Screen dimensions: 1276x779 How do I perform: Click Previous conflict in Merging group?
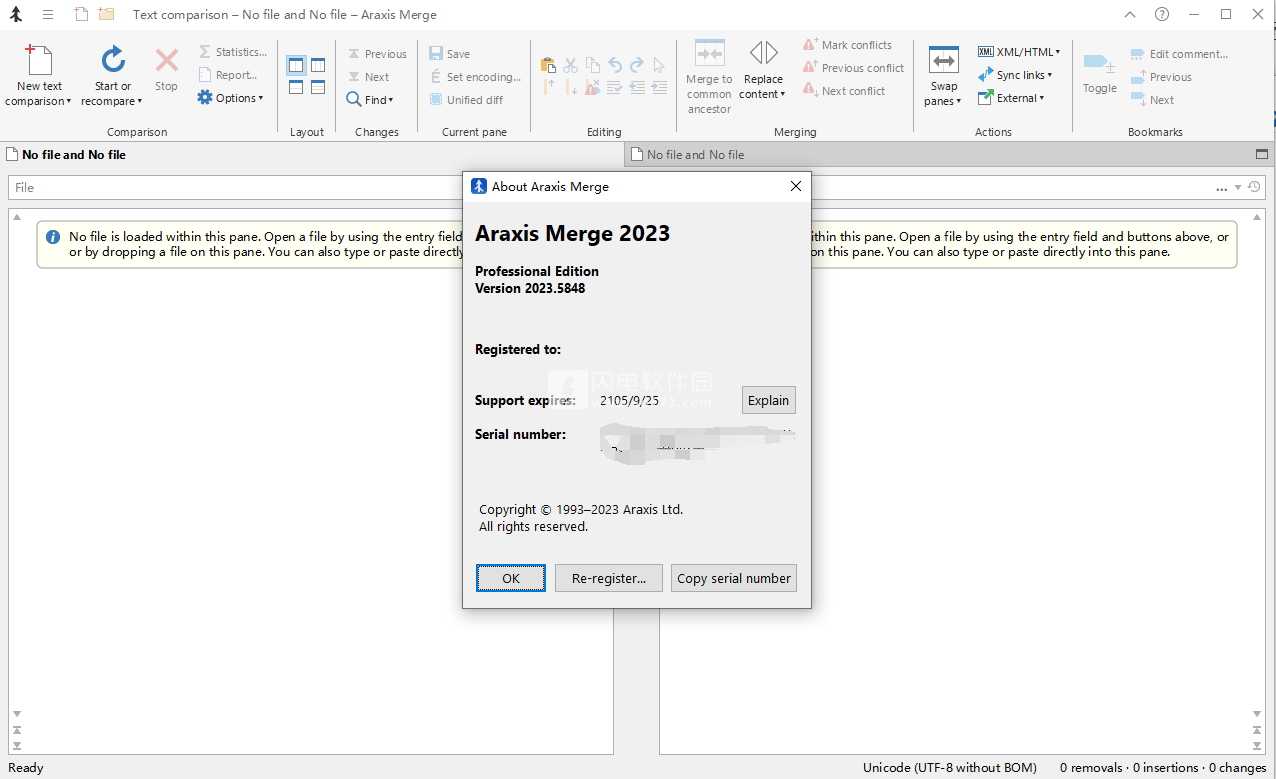click(x=854, y=68)
